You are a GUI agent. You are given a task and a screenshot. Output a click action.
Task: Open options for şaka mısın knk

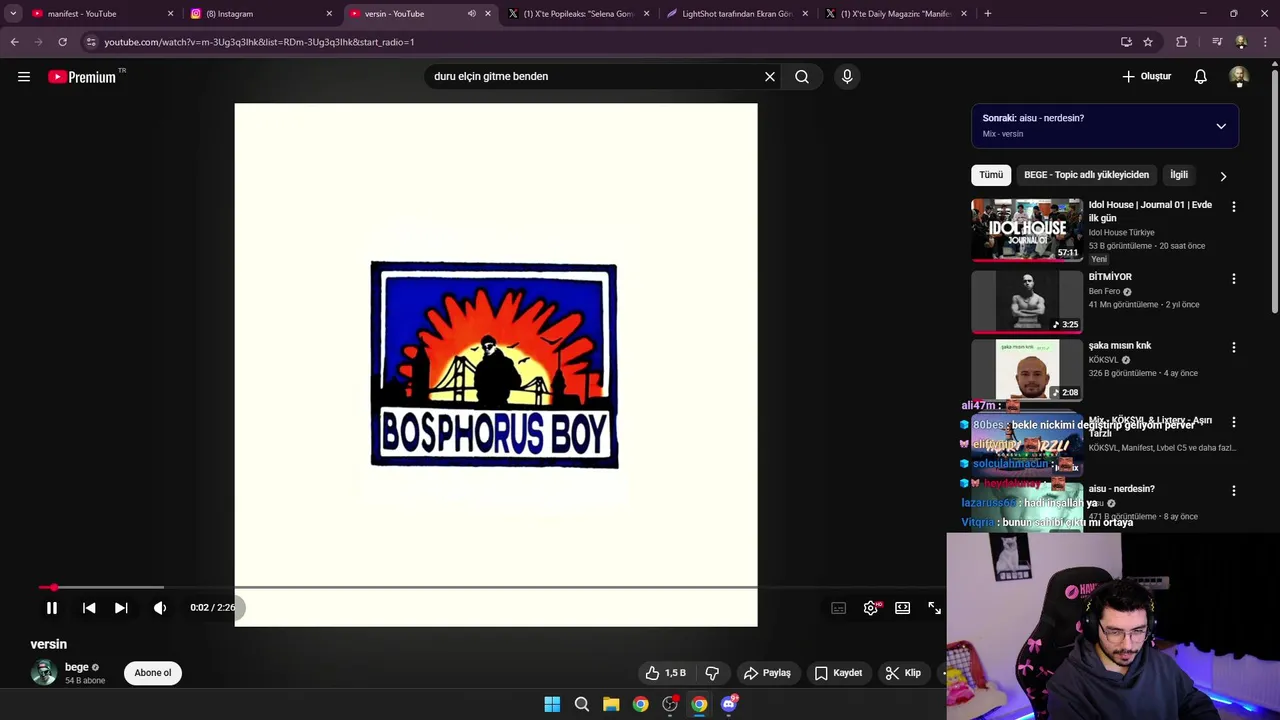1233,348
